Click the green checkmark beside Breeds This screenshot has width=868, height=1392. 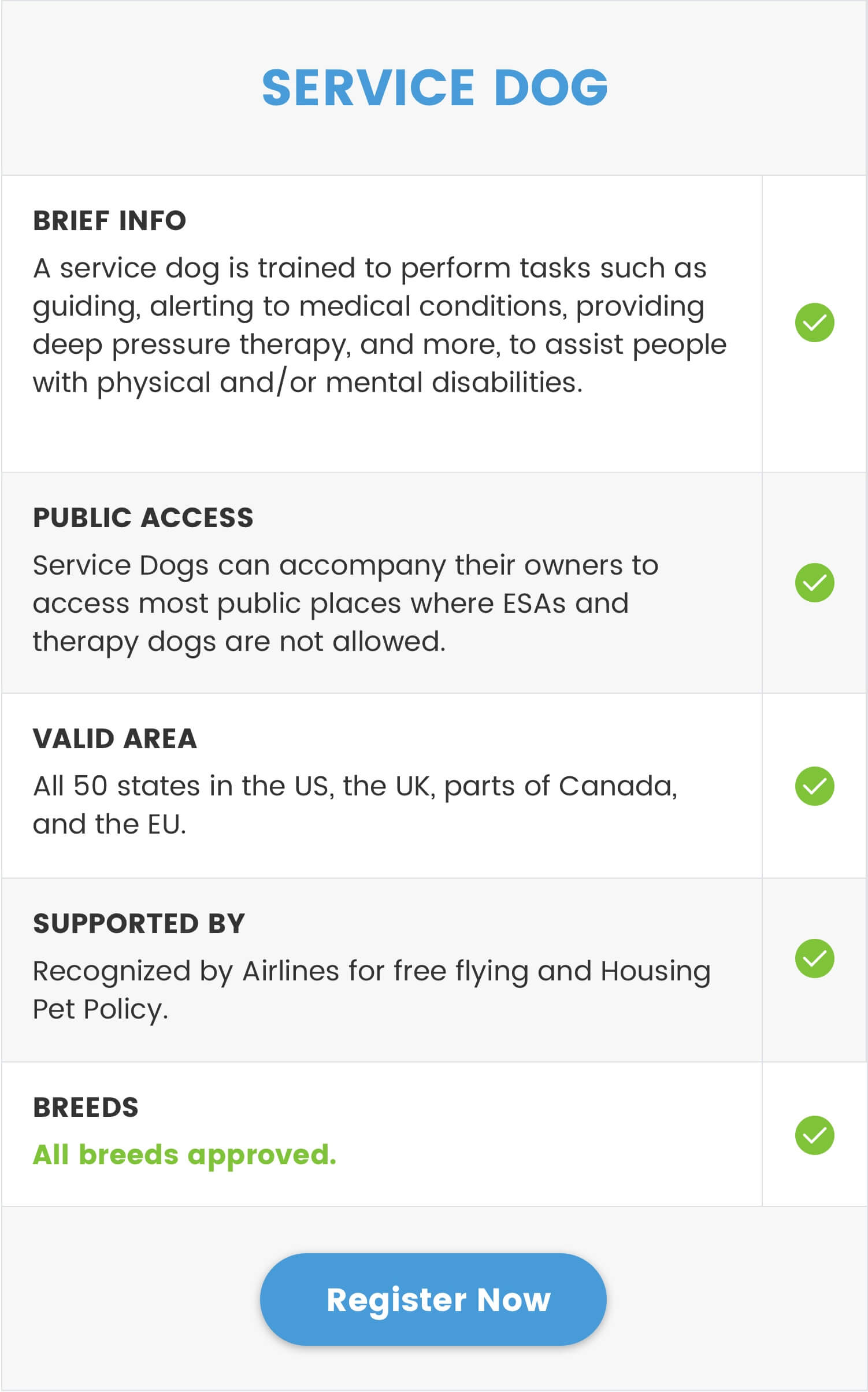point(814,1135)
